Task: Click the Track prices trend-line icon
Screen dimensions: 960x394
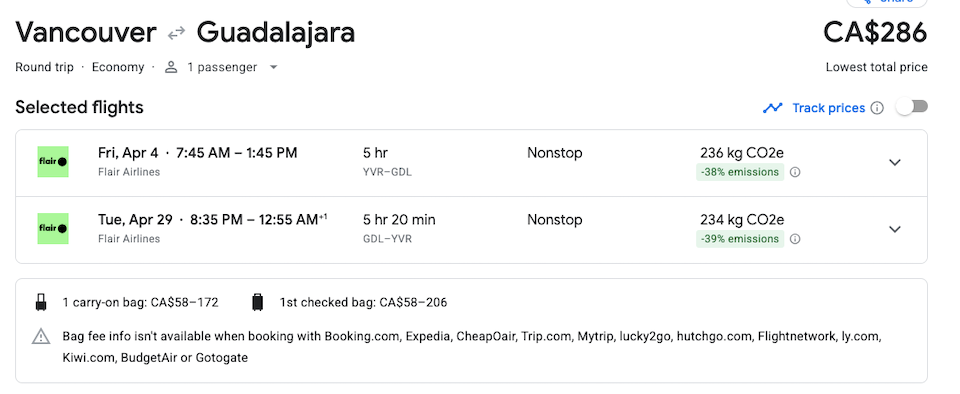Action: pos(773,108)
